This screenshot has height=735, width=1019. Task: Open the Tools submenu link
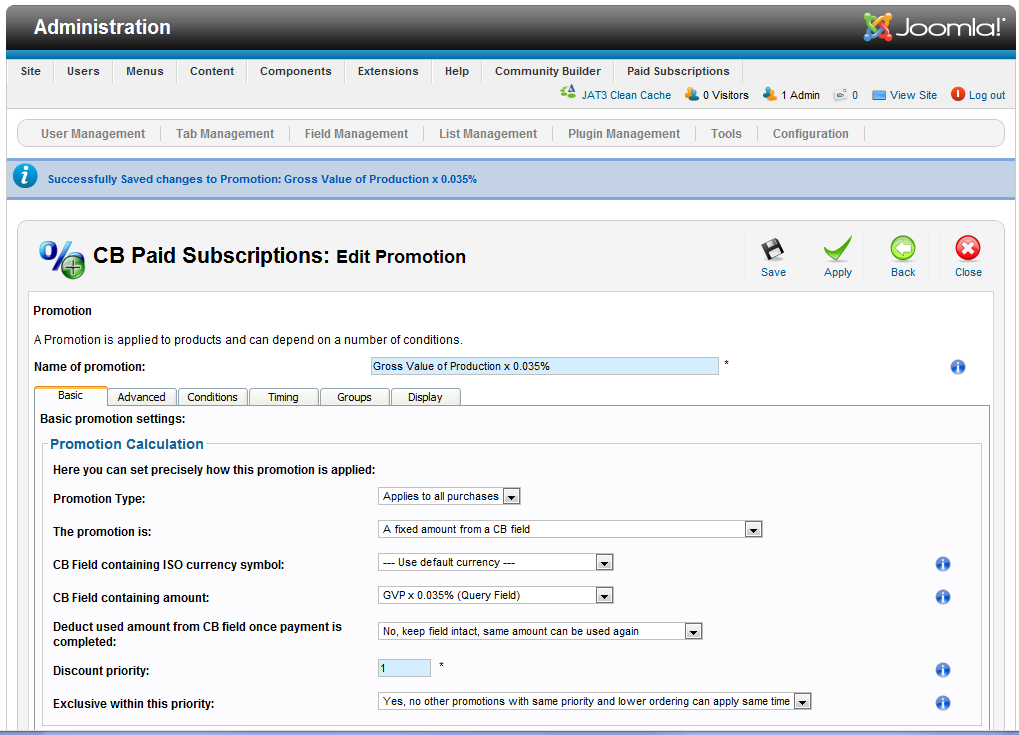point(726,134)
